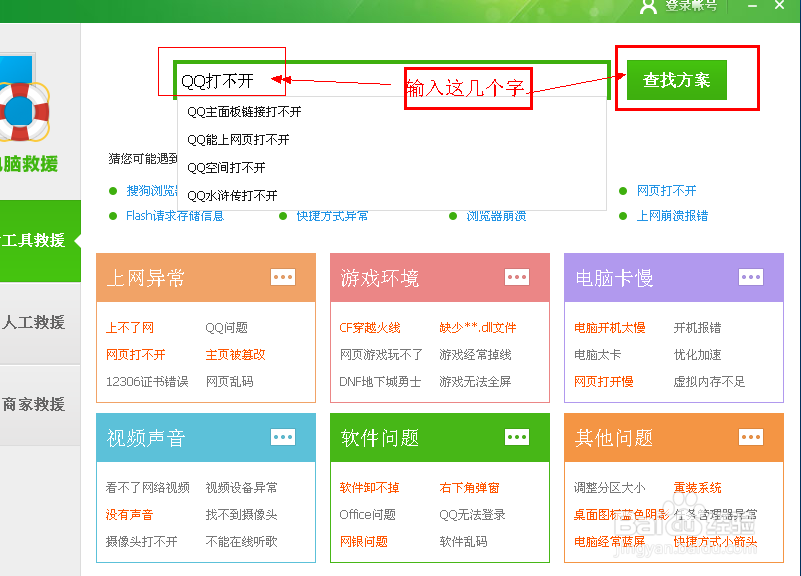801x576 pixels.
Task: Click 虚拟内存不足 entry
Action: [709, 382]
